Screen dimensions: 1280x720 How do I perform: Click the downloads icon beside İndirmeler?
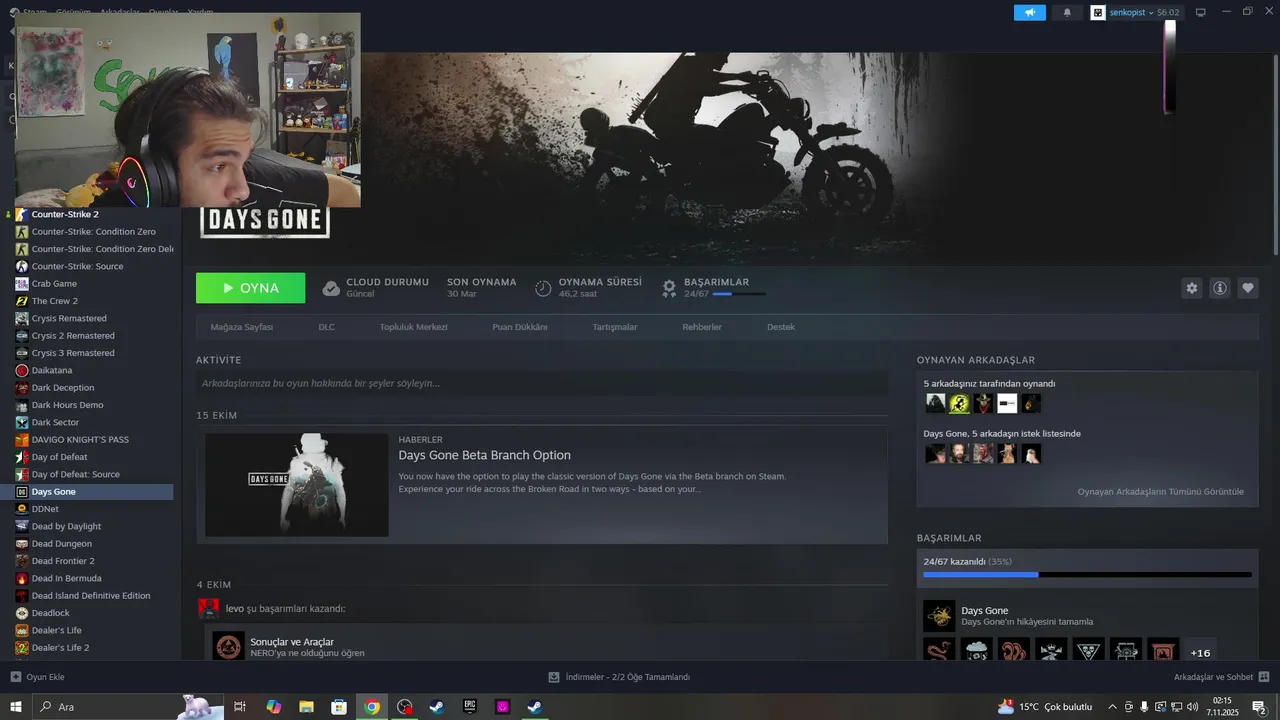pyautogui.click(x=554, y=677)
